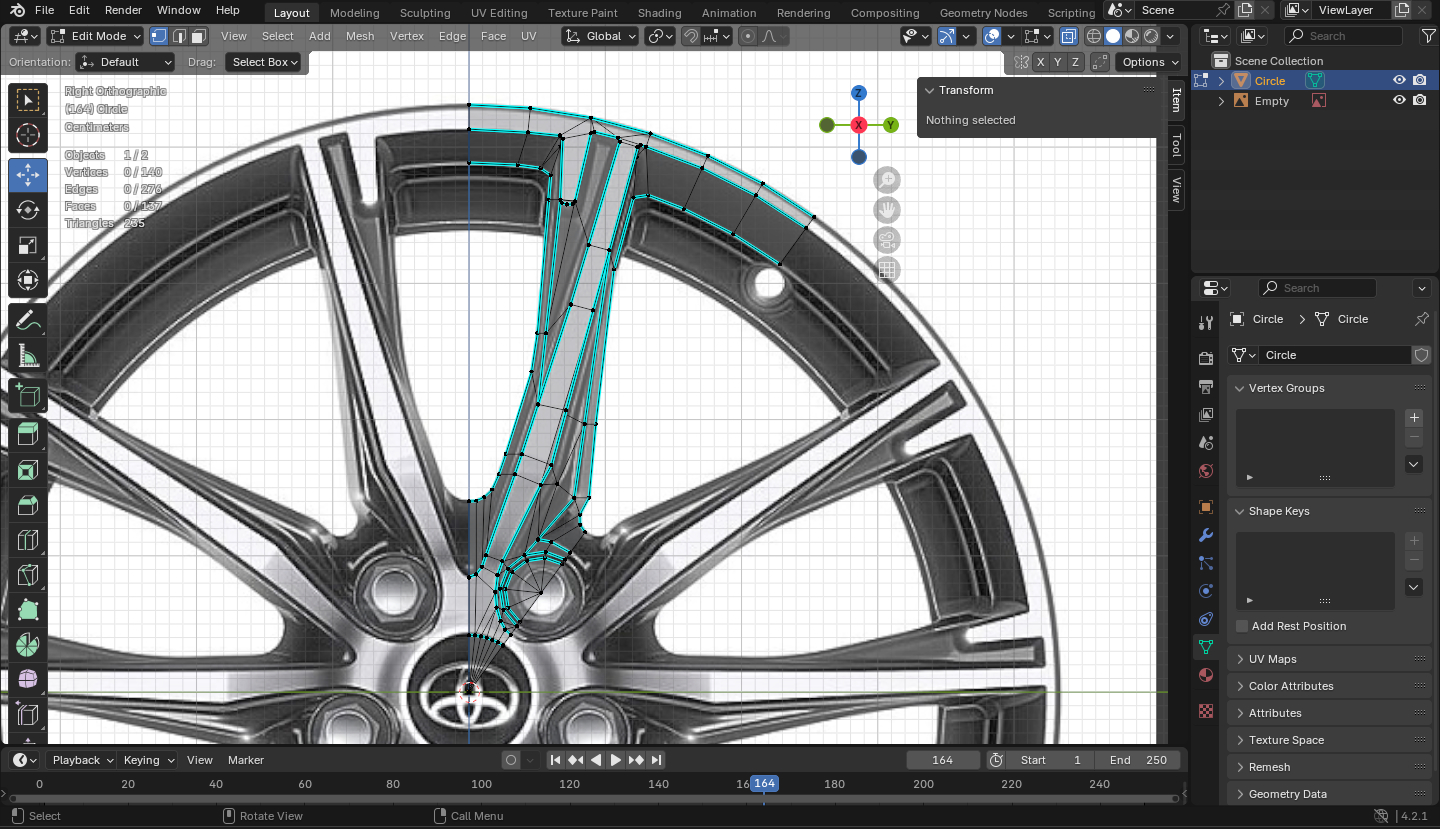The height and width of the screenshot is (829, 1440).
Task: Open the Marker menu in timeline
Action: [x=246, y=760]
